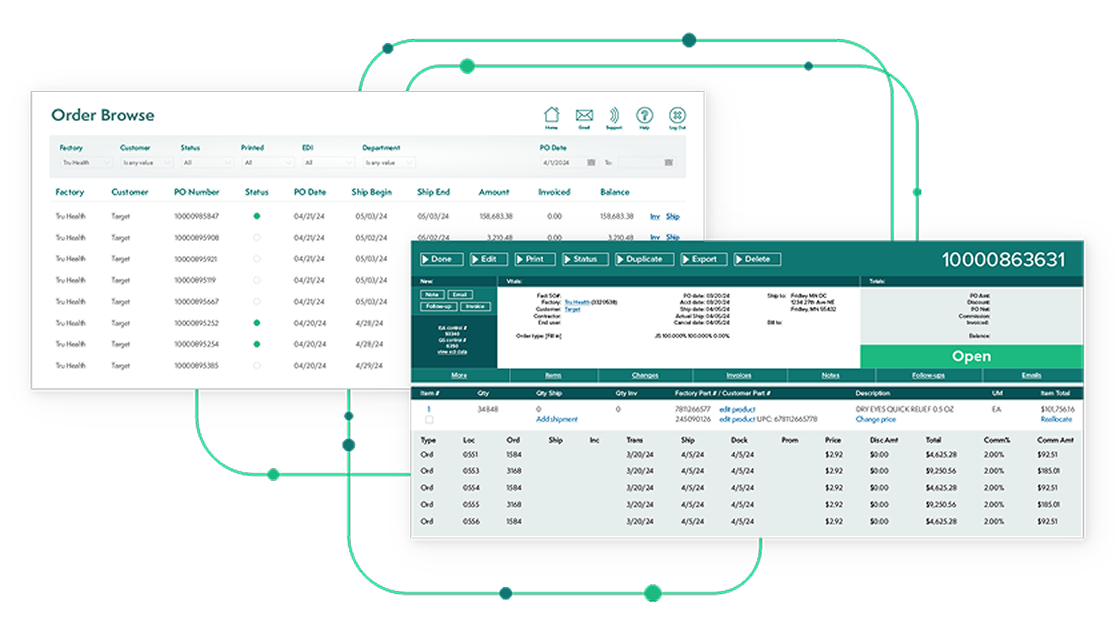1116x628 pixels.
Task: Open the PO Date 'To' calendar icon
Action: point(668,162)
